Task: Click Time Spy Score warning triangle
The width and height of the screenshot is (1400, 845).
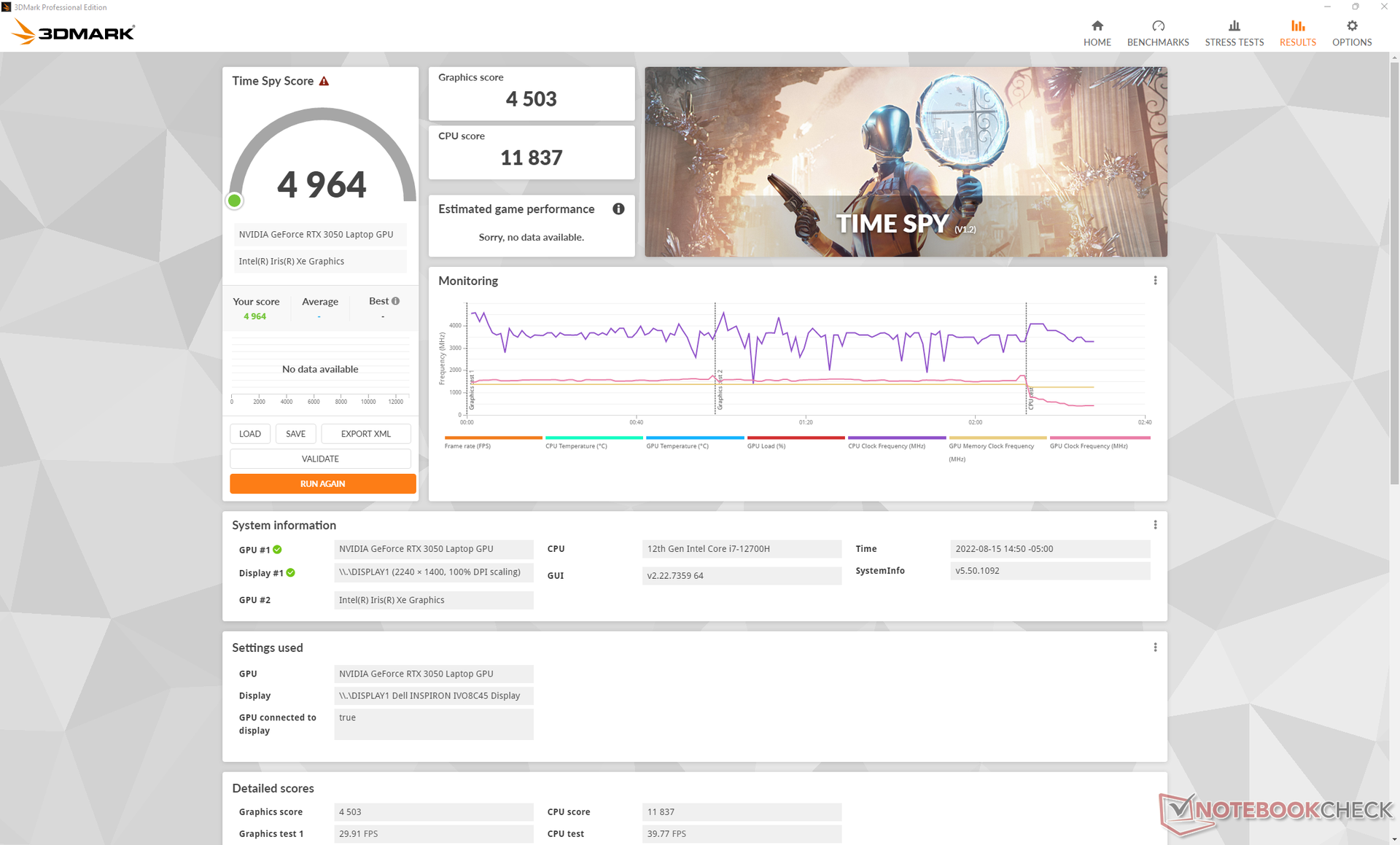Action: click(x=324, y=81)
